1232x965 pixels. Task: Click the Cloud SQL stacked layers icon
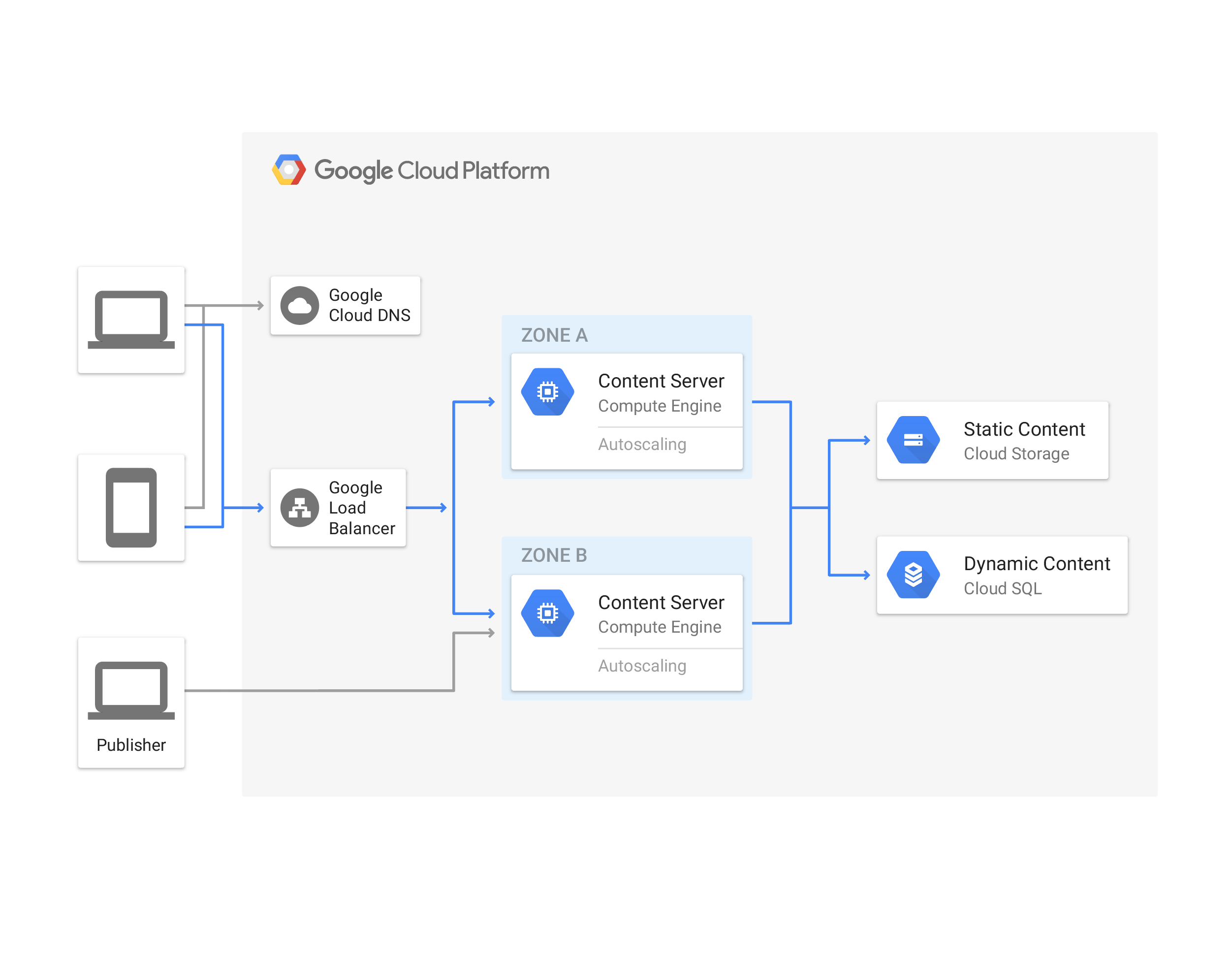pyautogui.click(x=913, y=575)
